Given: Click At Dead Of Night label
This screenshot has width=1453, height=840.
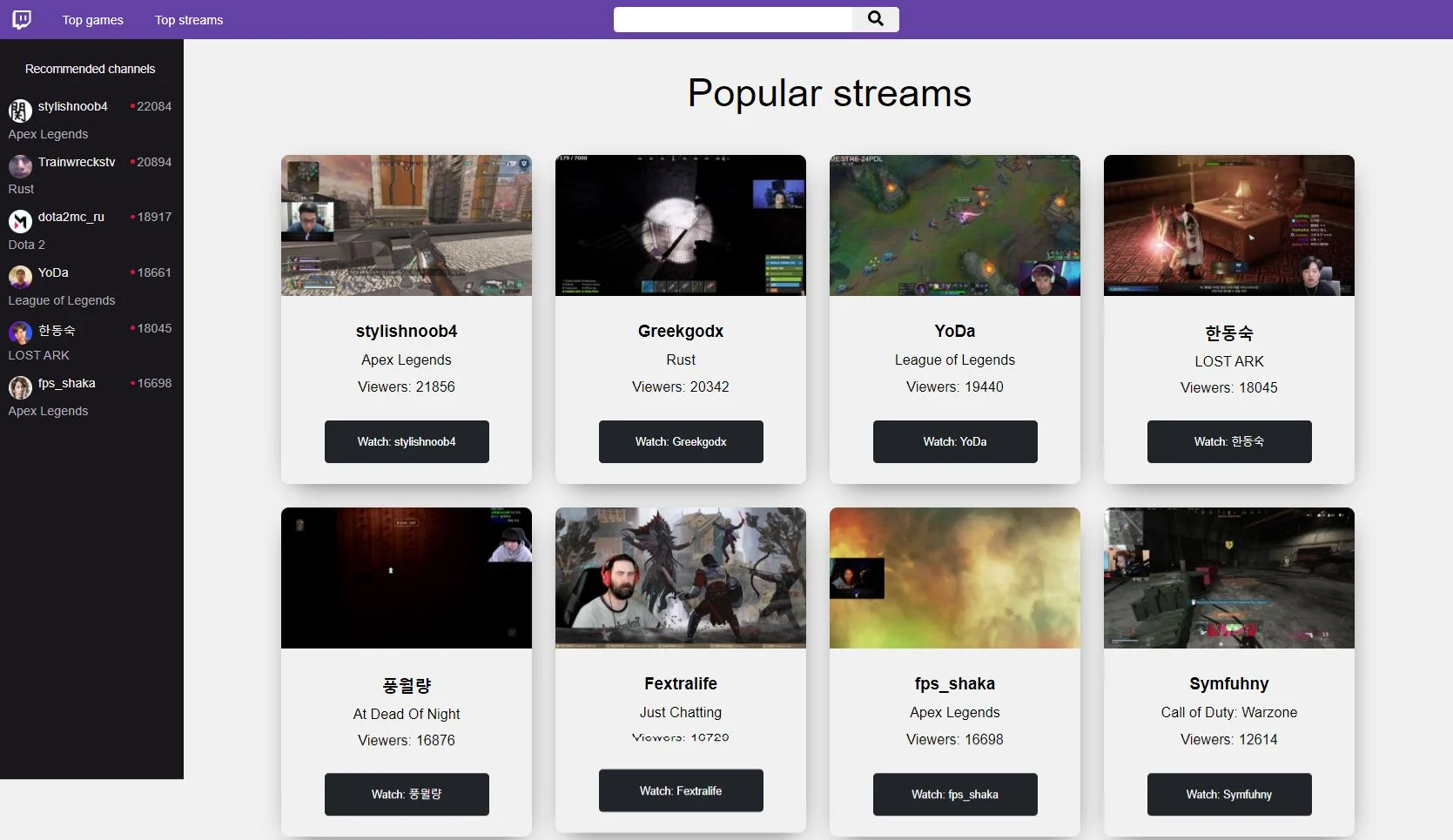Looking at the screenshot, I should point(407,714).
